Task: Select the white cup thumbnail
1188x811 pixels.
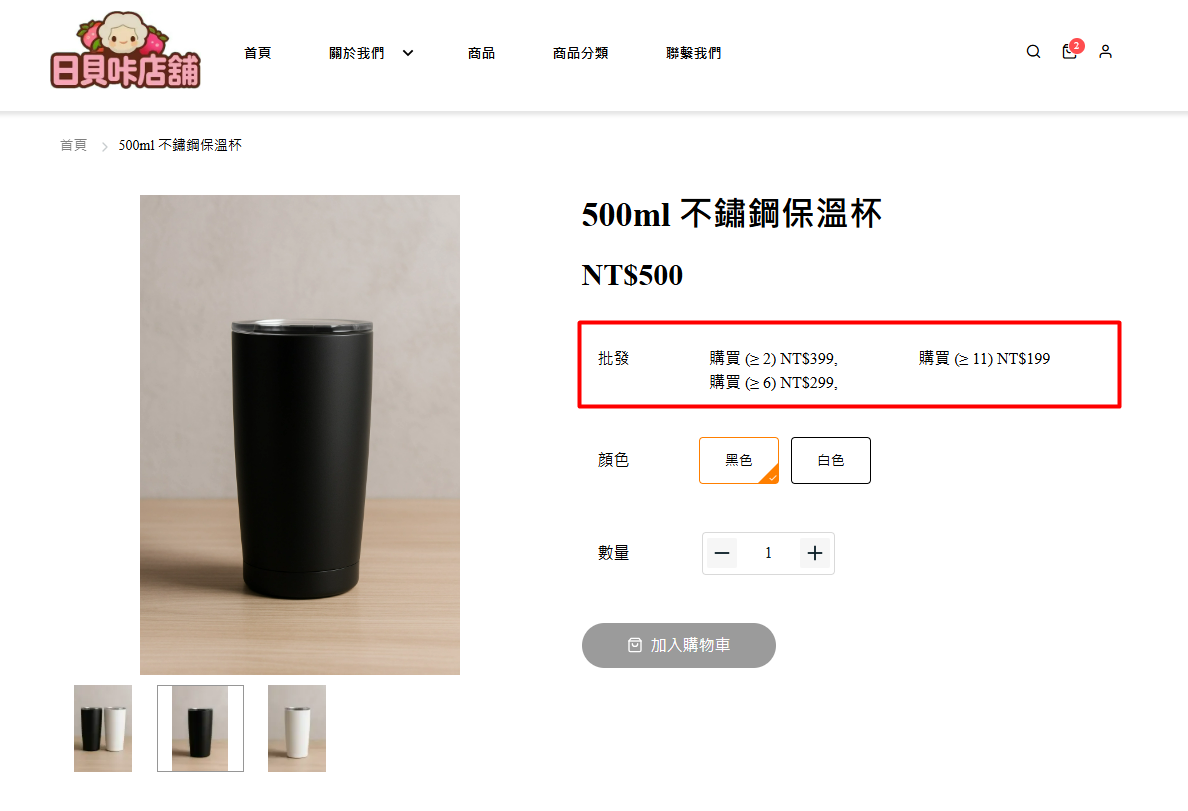Action: 297,728
